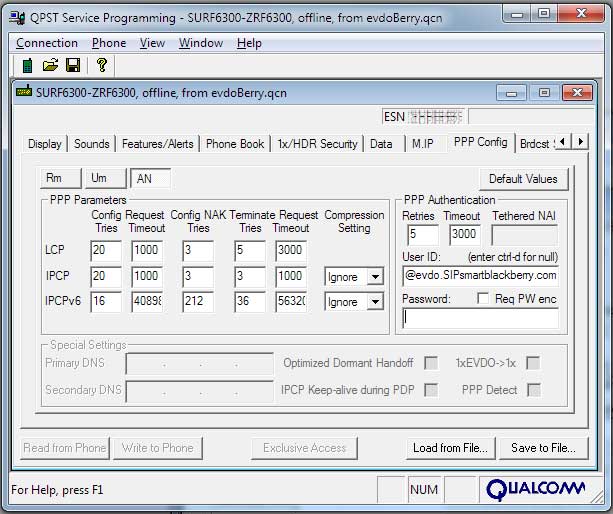Select the AN sub-tab
This screenshot has width=613, height=514.
pyautogui.click(x=150, y=179)
